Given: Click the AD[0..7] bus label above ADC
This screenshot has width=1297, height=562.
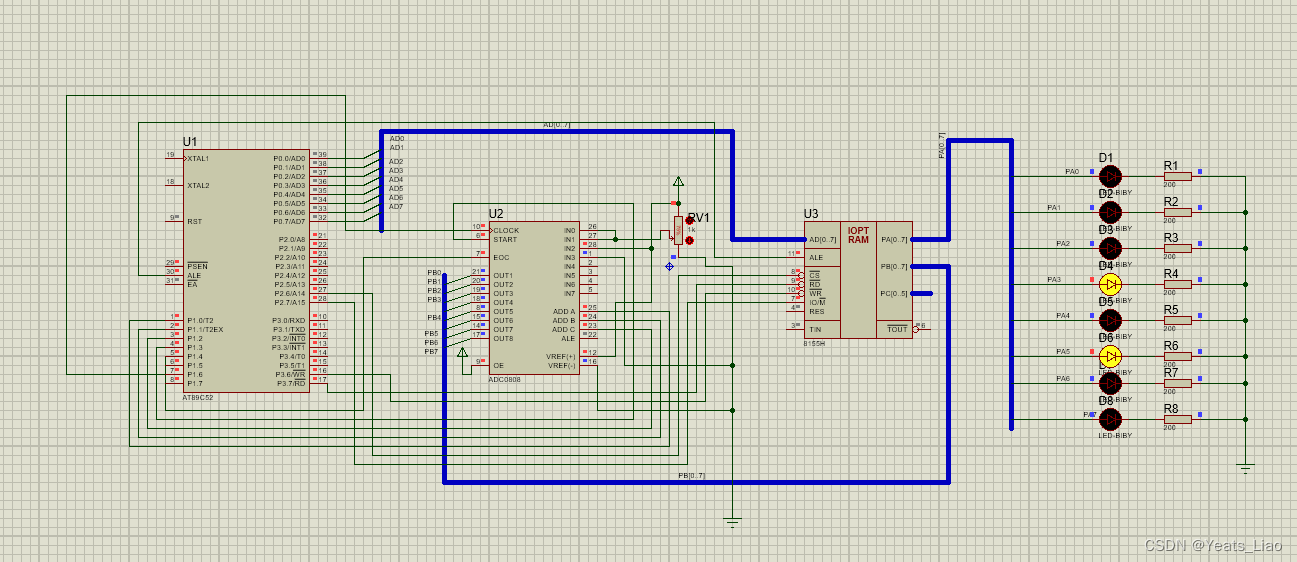Looking at the screenshot, I should click(x=557, y=125).
